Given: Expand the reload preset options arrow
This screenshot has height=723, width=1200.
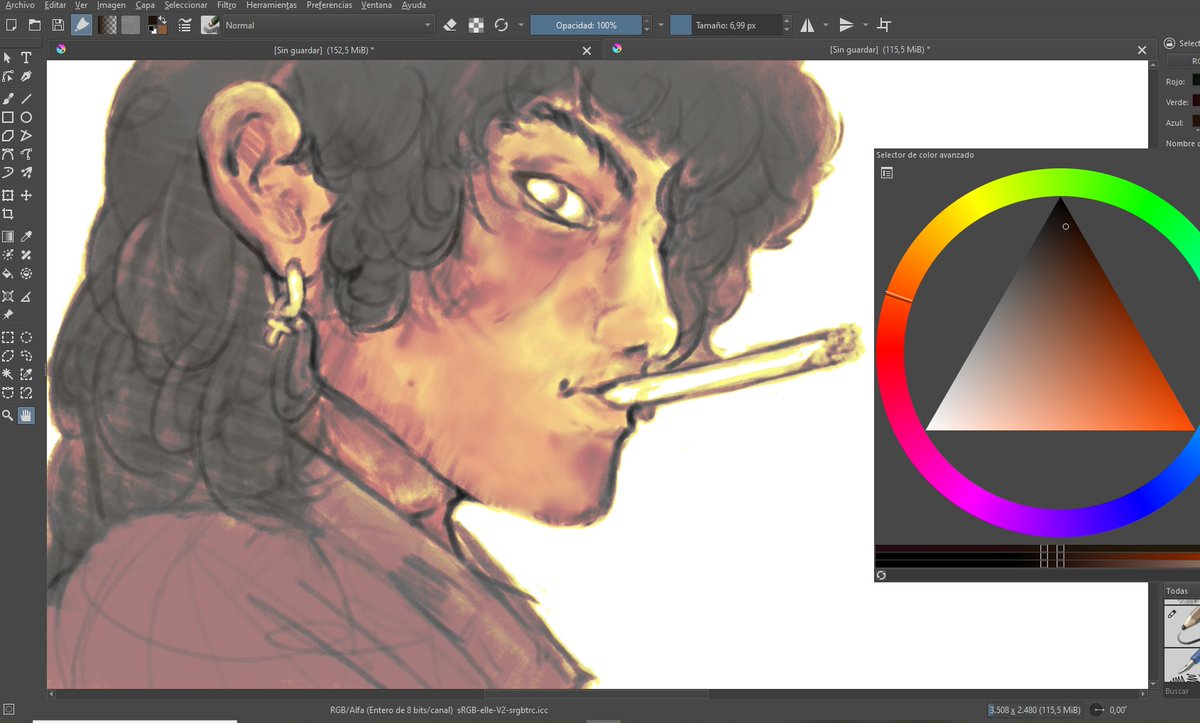Looking at the screenshot, I should [521, 24].
